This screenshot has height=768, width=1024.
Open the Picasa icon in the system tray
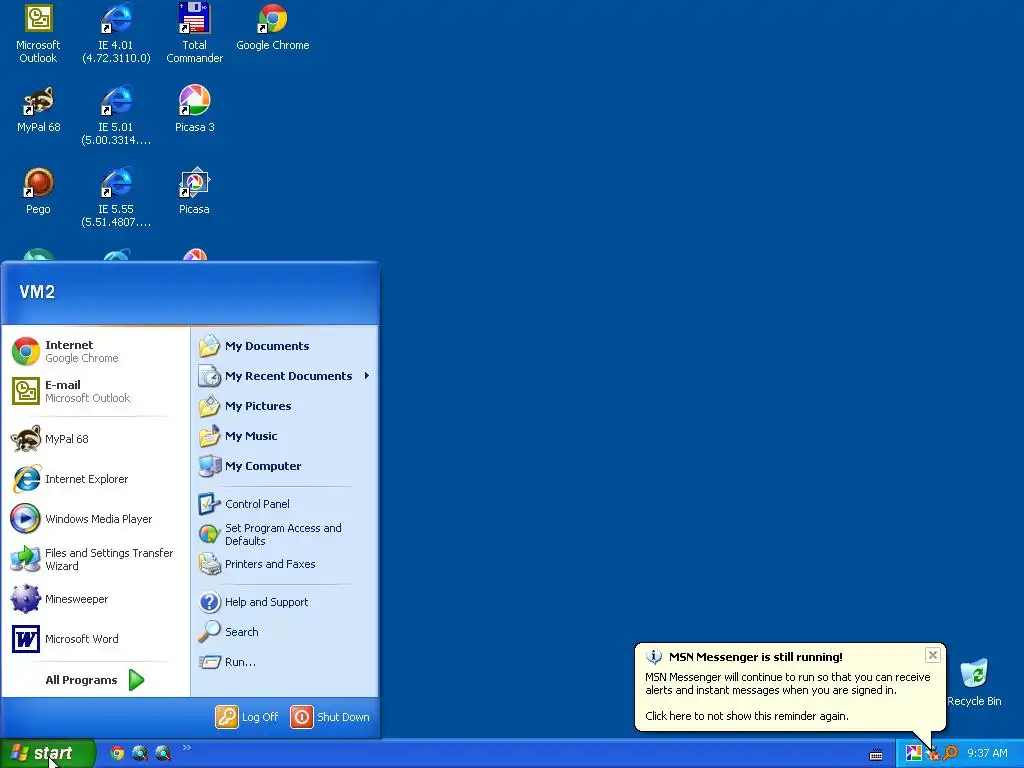[x=913, y=753]
